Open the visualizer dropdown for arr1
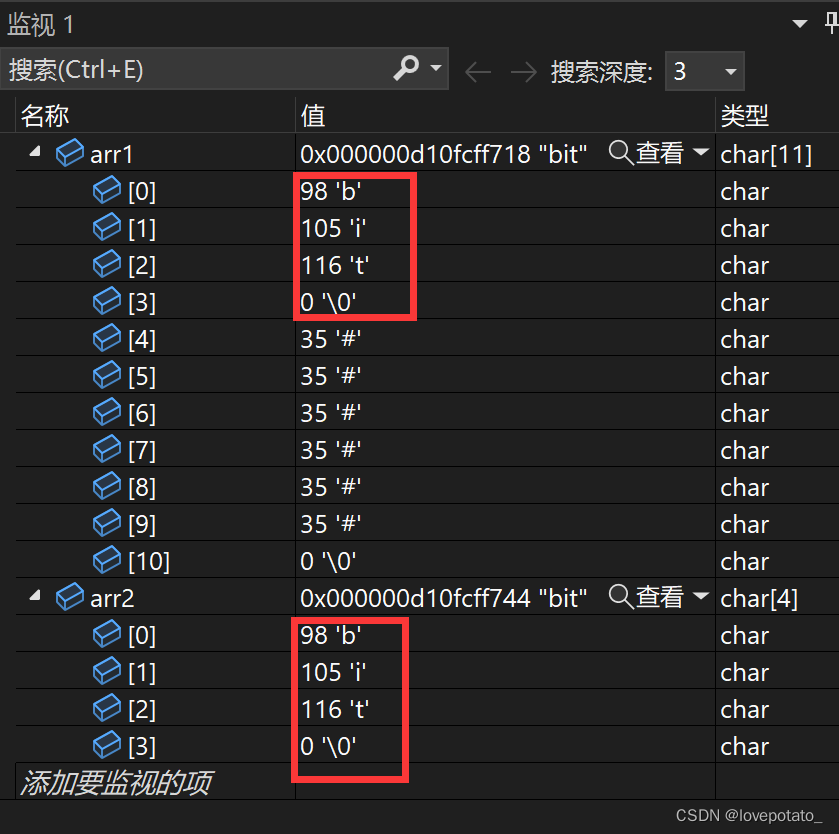839x834 pixels. click(x=700, y=151)
